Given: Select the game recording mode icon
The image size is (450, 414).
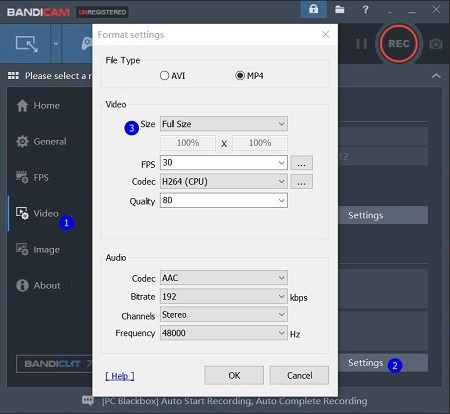Looking at the screenshot, I should pyautogui.click(x=87, y=44).
